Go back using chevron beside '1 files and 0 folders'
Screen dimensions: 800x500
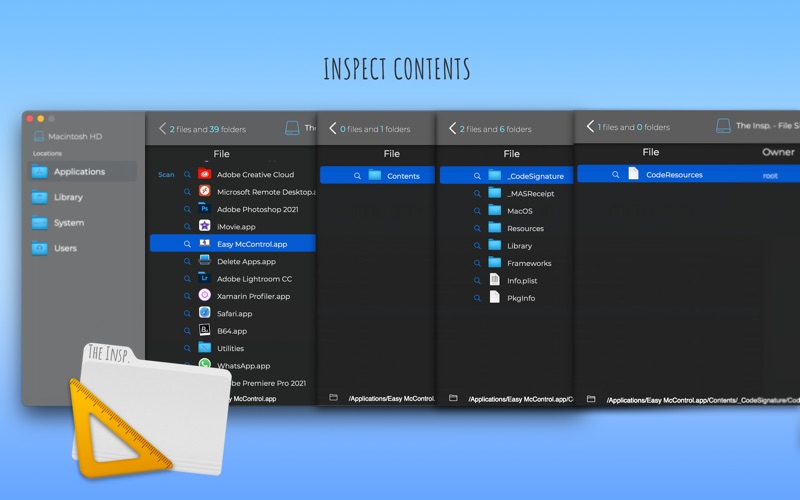tap(590, 127)
